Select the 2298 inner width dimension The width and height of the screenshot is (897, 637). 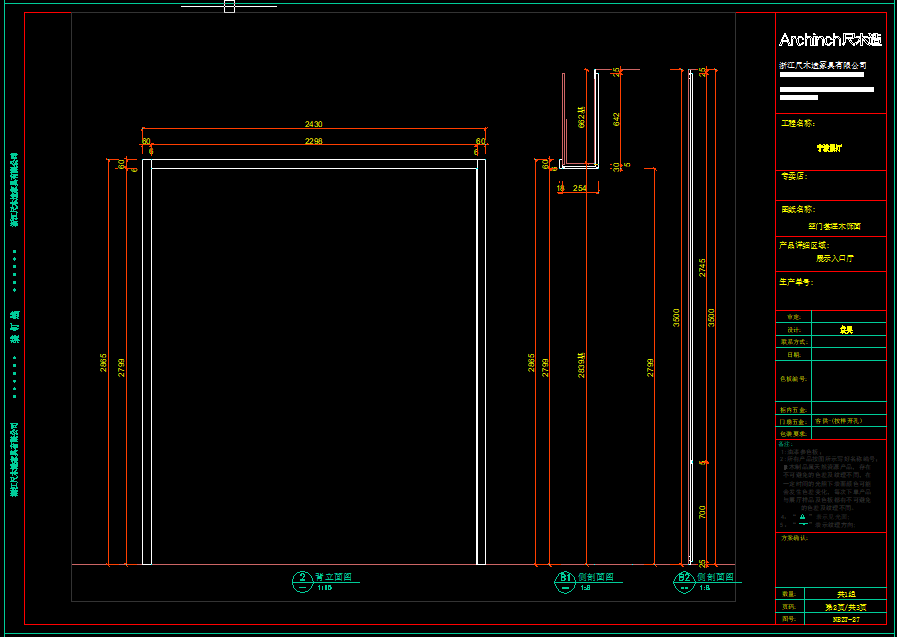[313, 142]
